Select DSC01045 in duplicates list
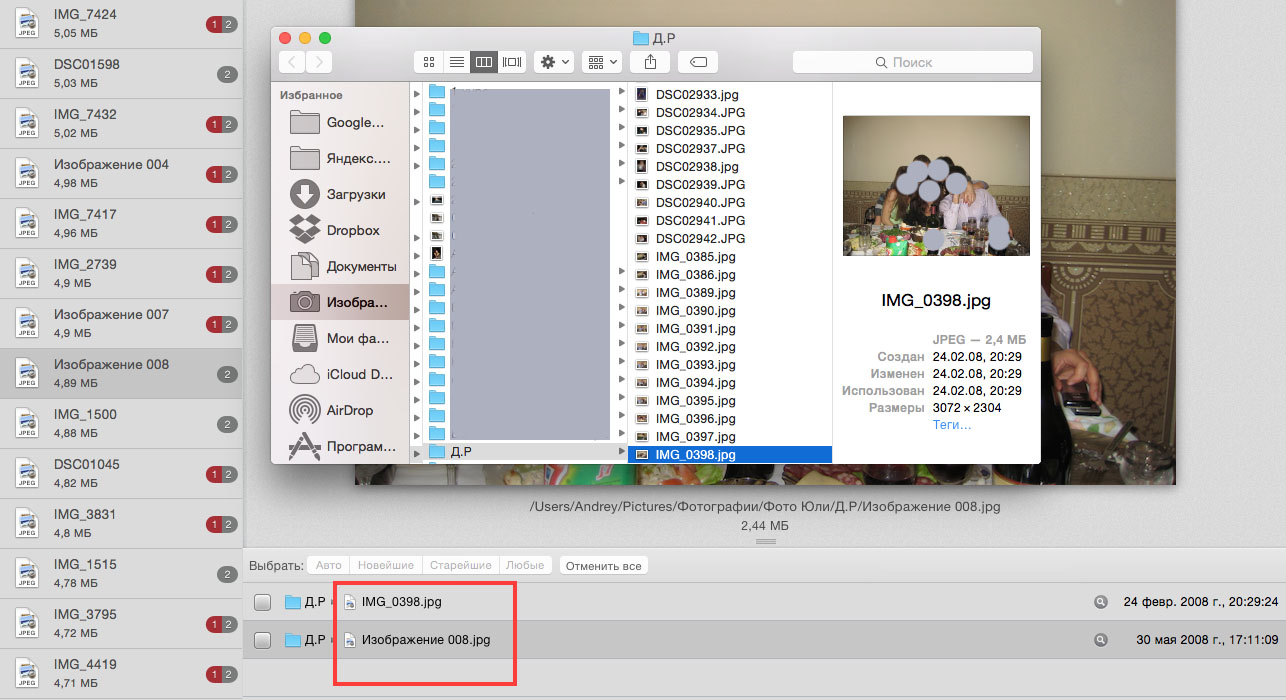Image resolution: width=1286 pixels, height=700 pixels. [121, 474]
